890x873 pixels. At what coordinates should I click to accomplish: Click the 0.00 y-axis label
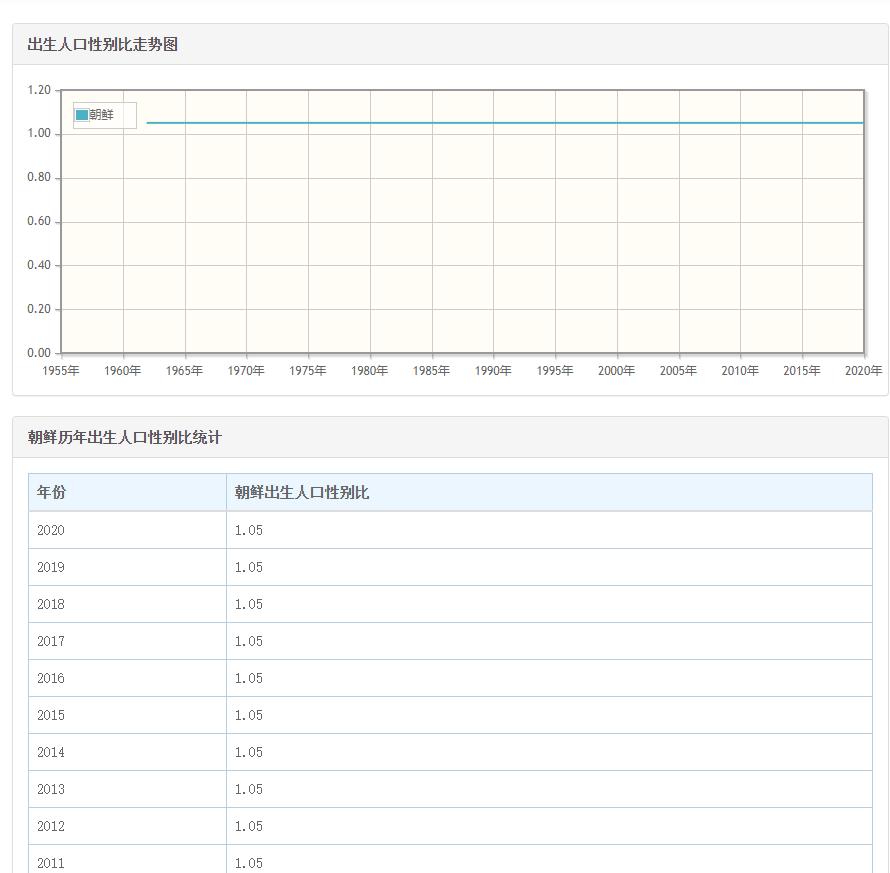[39, 352]
